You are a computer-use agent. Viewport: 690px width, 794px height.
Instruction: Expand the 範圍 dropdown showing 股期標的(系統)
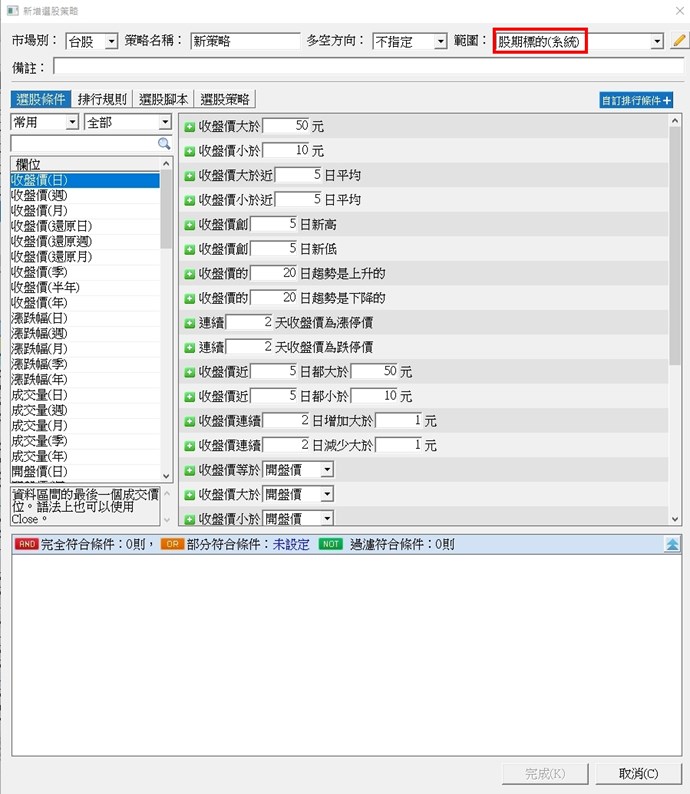[656, 42]
